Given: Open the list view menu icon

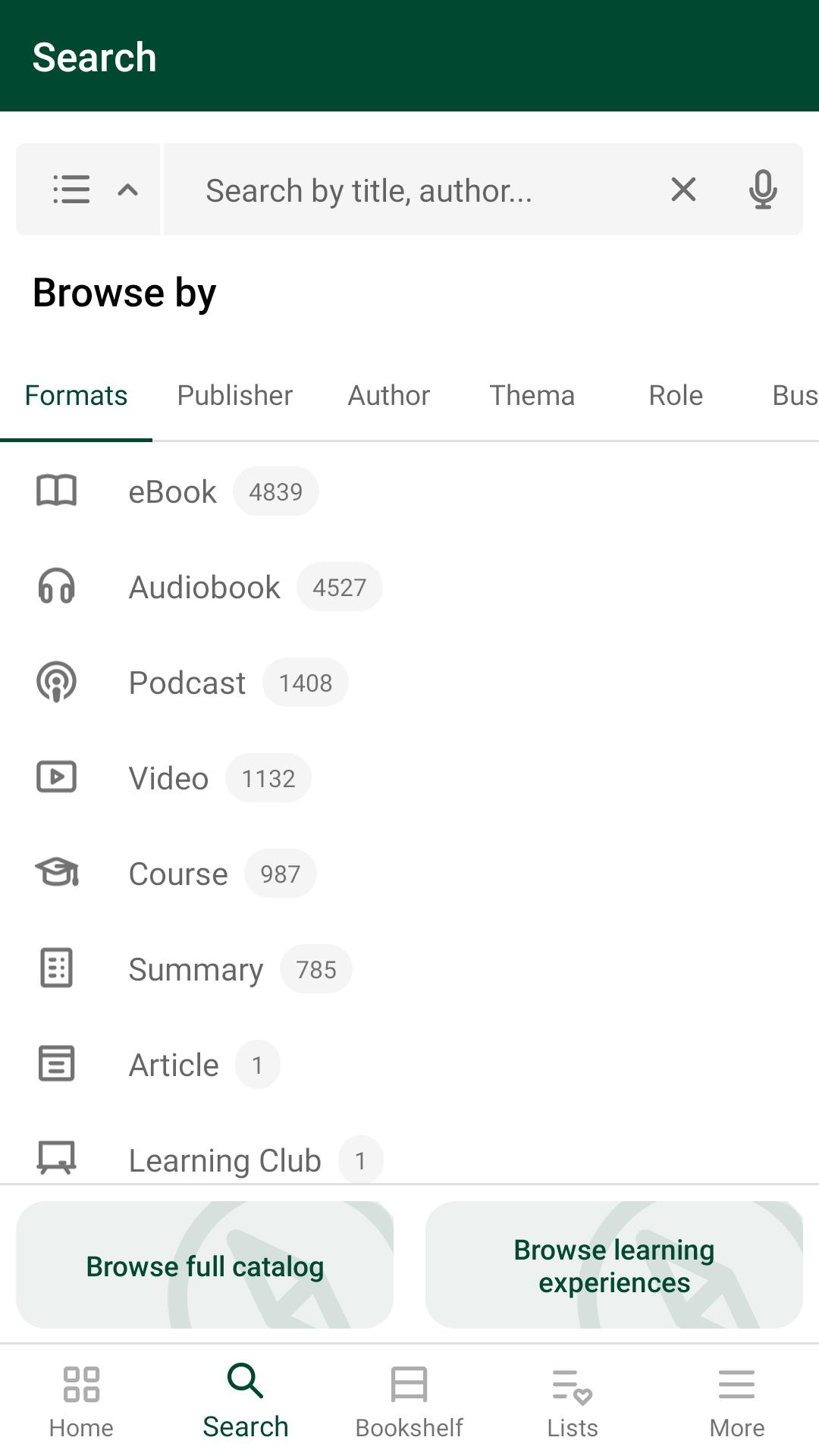Looking at the screenshot, I should point(71,189).
